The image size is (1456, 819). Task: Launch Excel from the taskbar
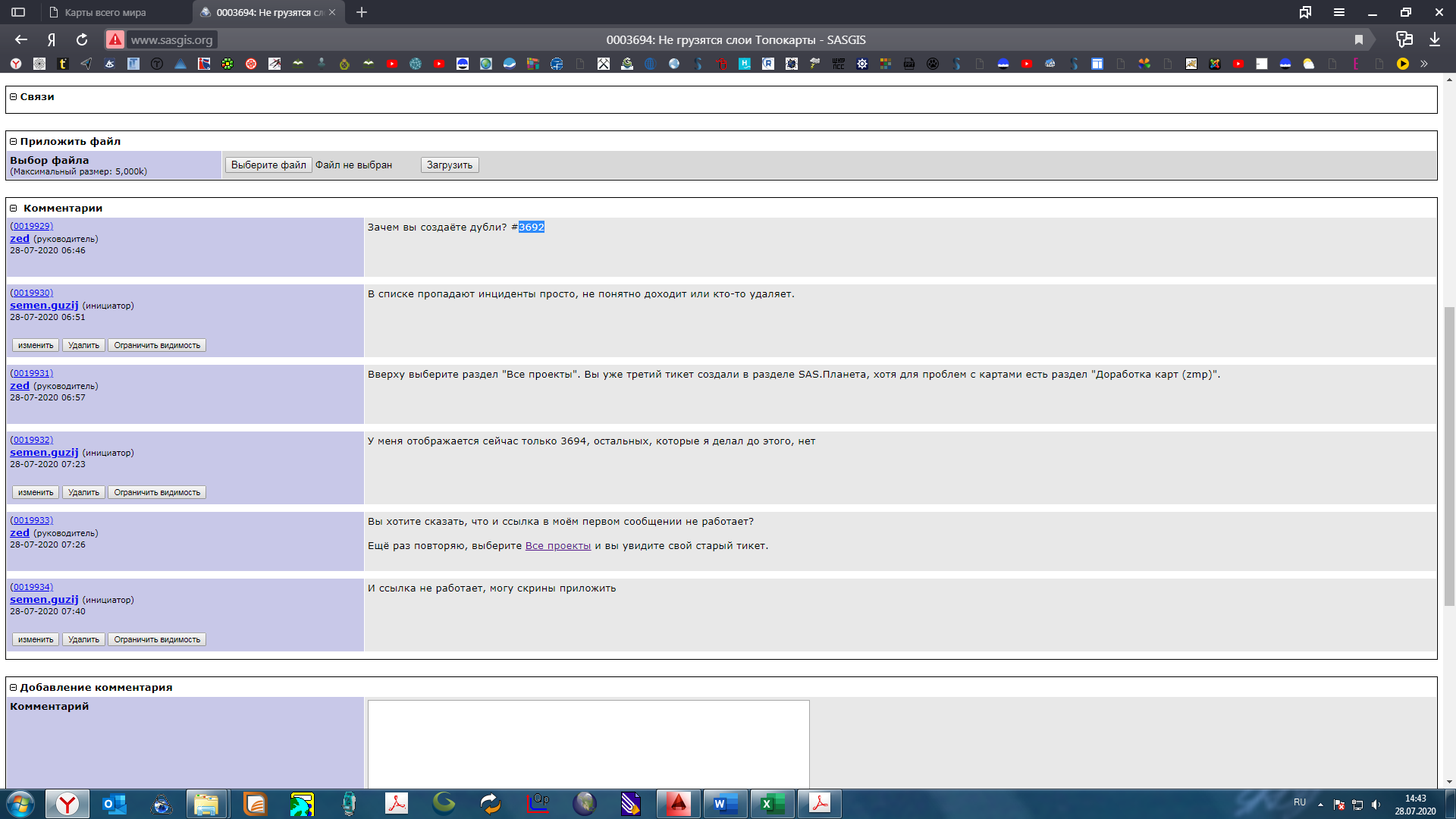tap(772, 804)
